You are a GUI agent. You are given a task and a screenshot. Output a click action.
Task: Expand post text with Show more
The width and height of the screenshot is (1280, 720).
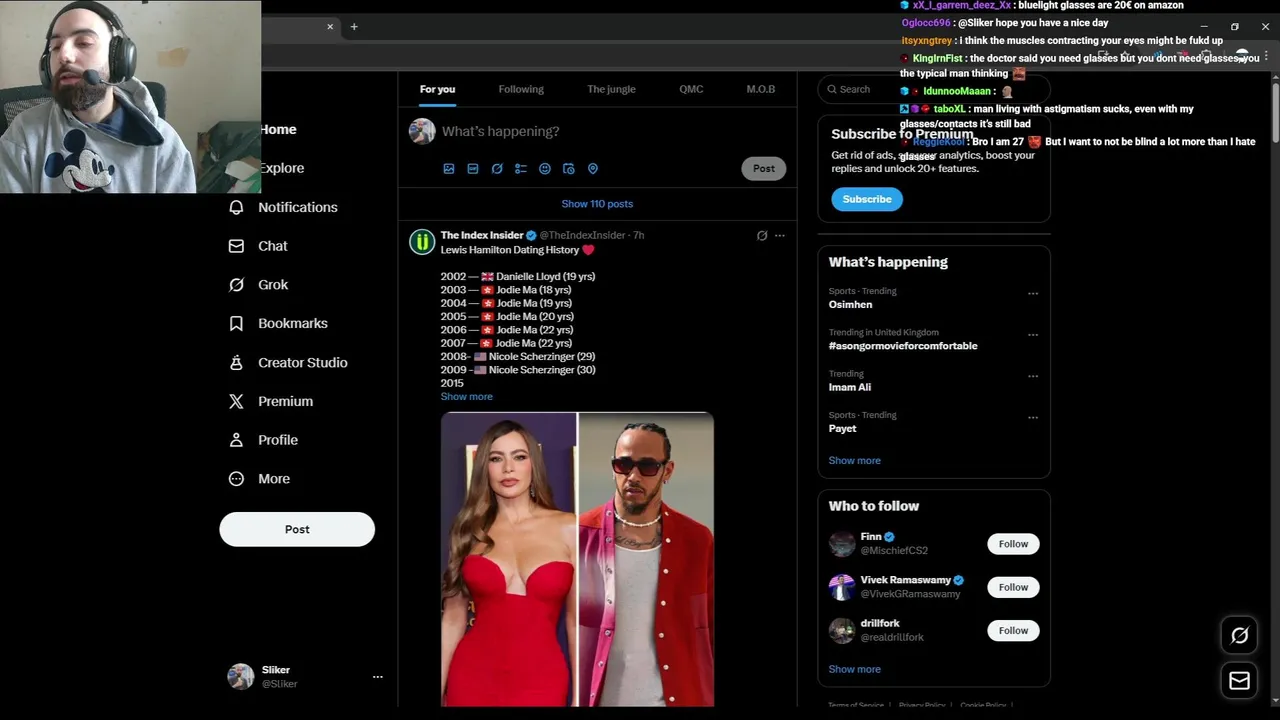(x=466, y=397)
